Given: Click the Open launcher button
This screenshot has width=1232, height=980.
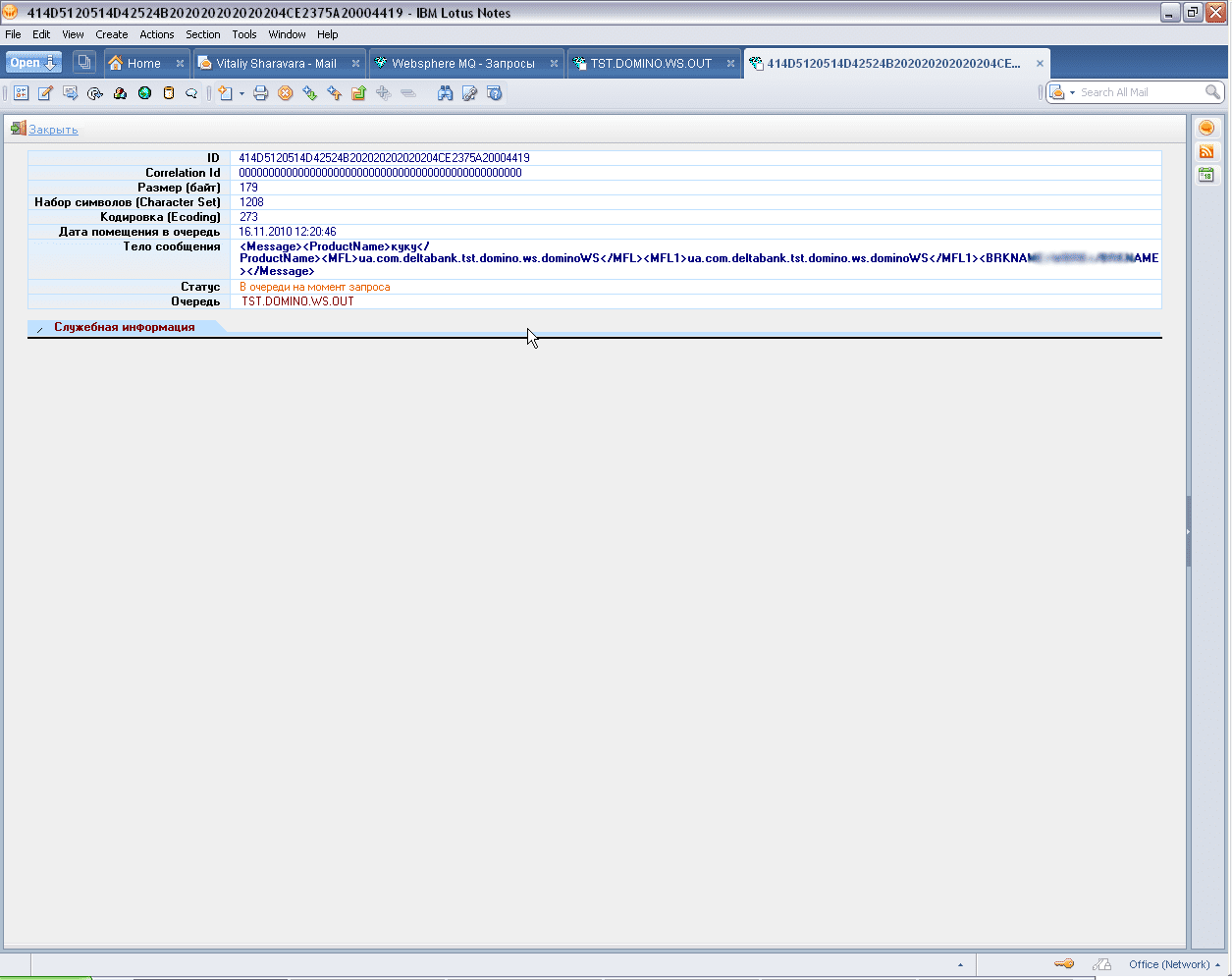Looking at the screenshot, I should 34,62.
